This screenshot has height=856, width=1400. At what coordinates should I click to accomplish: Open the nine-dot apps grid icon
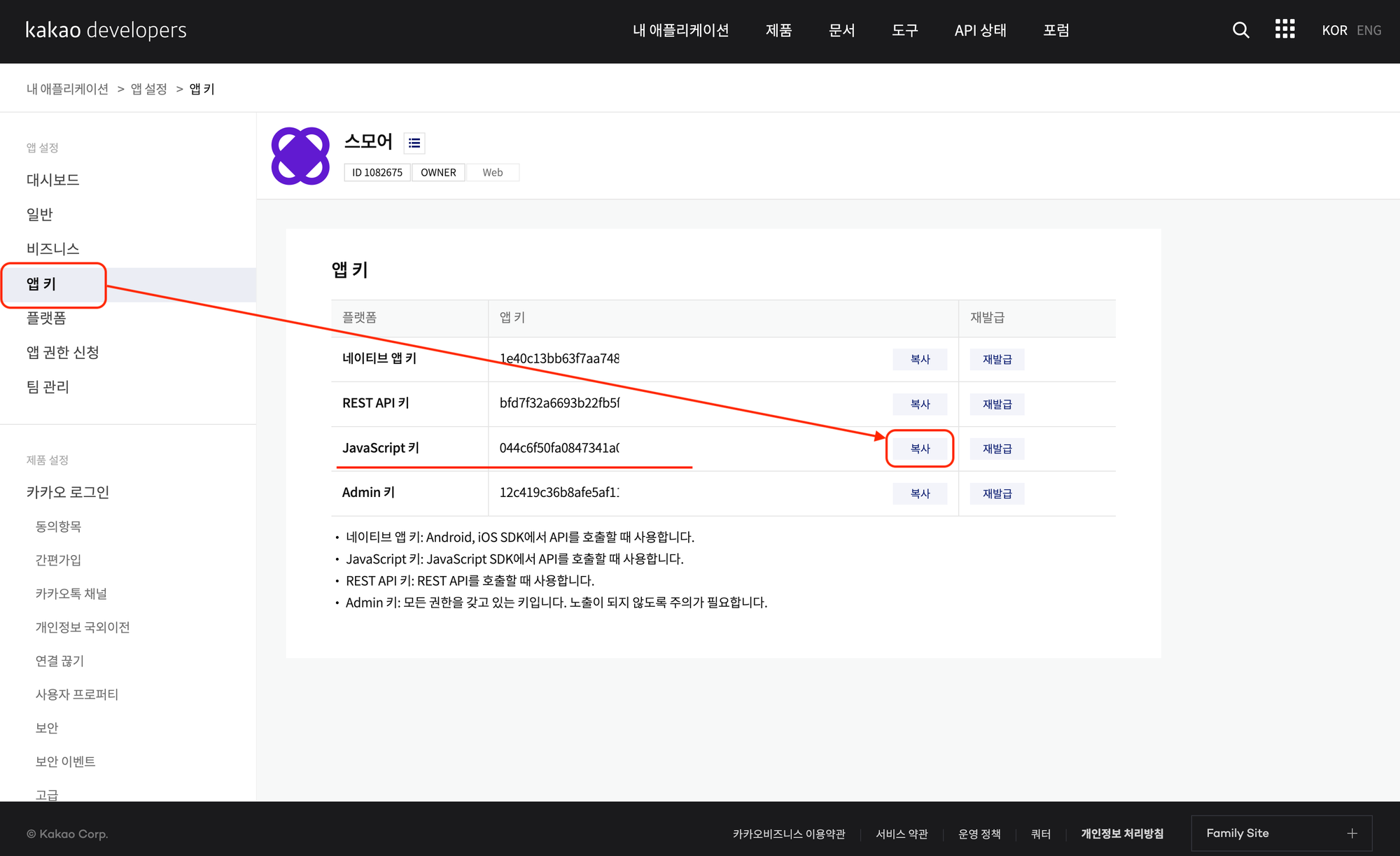point(1284,29)
